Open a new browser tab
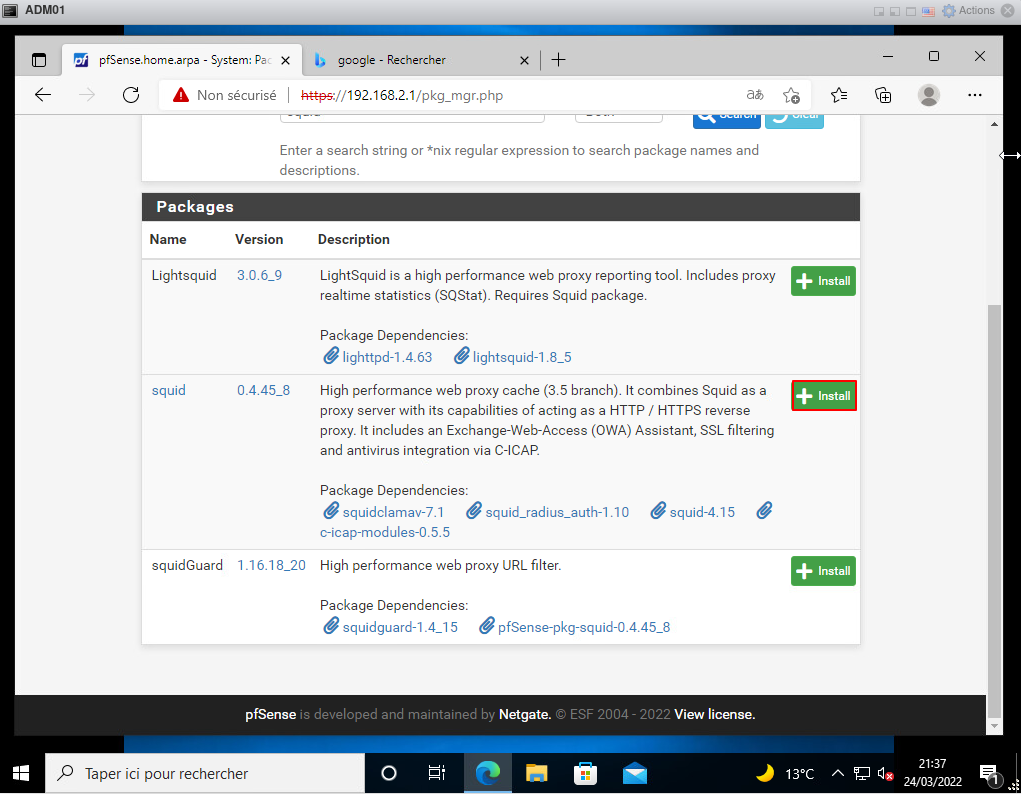This screenshot has width=1021, height=794. coord(558,60)
